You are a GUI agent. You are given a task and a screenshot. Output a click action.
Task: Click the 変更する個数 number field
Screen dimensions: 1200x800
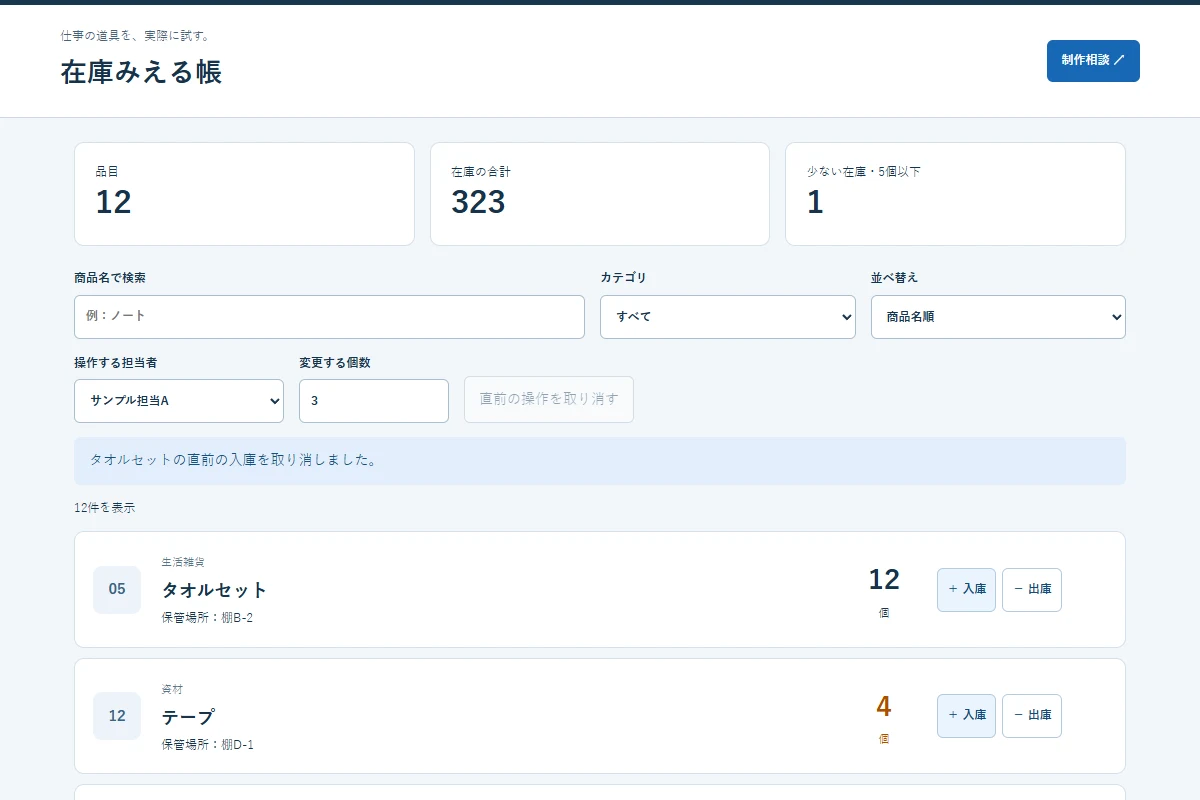pos(374,400)
